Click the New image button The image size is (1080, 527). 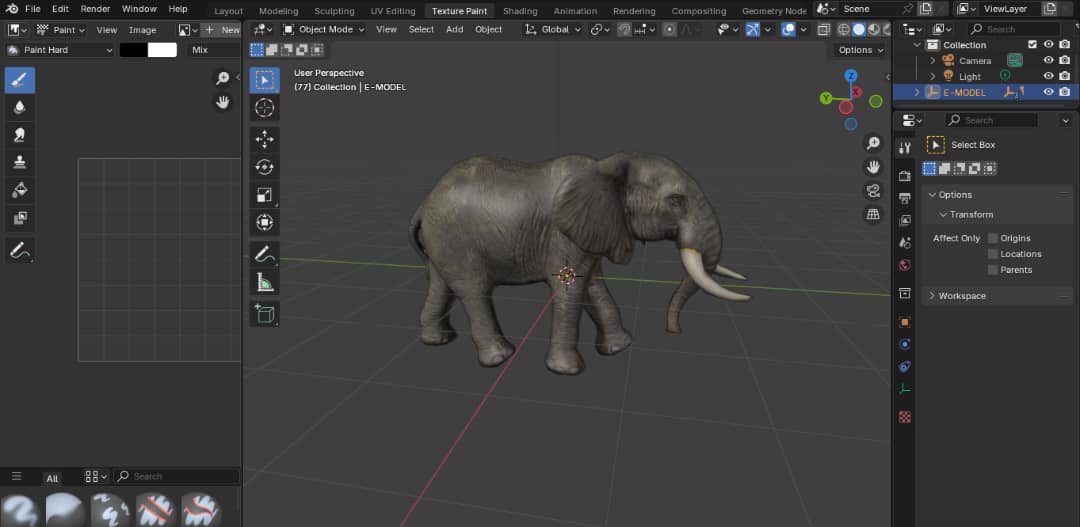pos(222,30)
